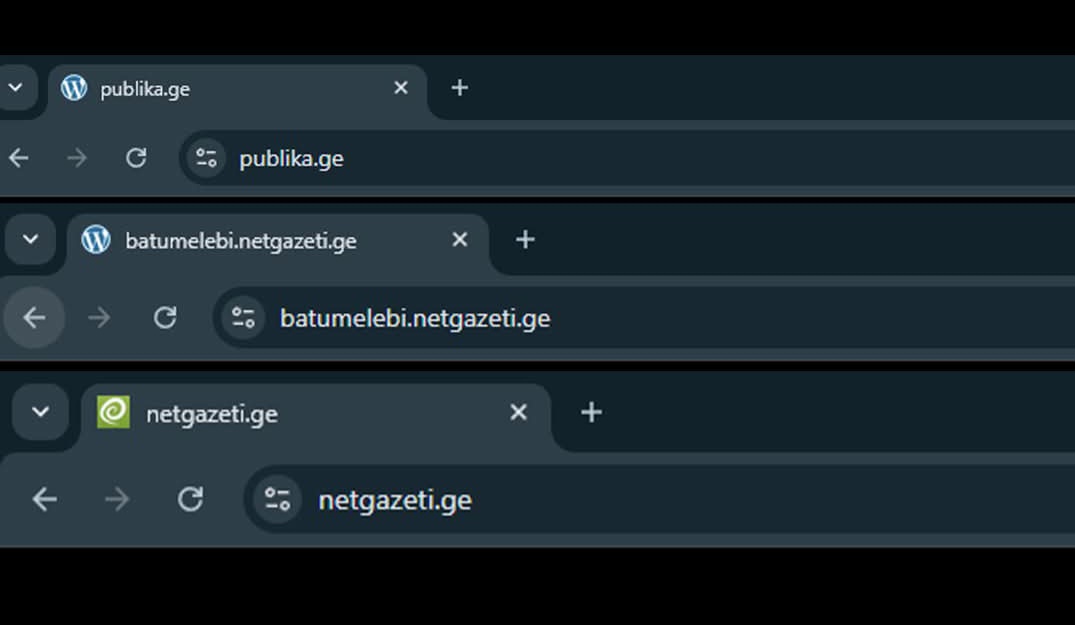Expand tab list chevron beside green-icon netgazeti.ge tab

(x=40, y=412)
